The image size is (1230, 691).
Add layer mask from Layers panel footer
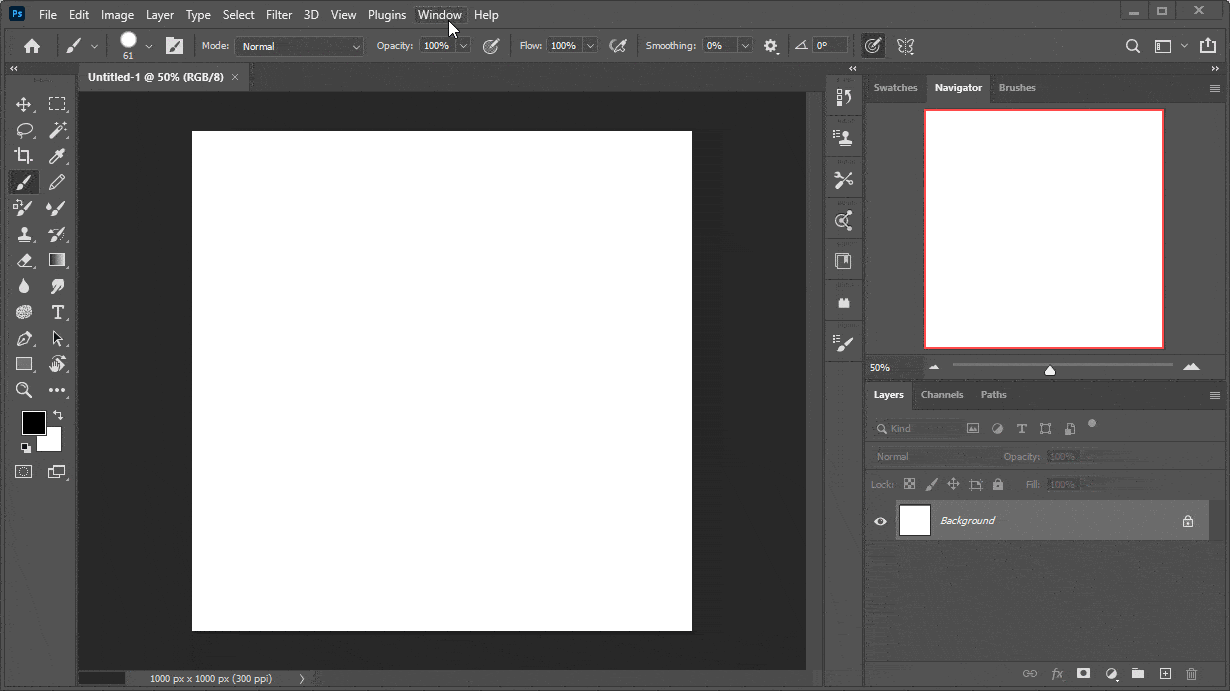[1083, 674]
